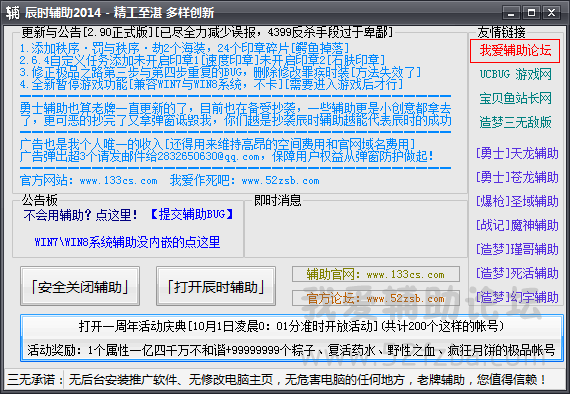This screenshot has width=570, height=394.
Task: Click the anniversary event banner 打开一周年活动庆典
Action: tap(291, 326)
